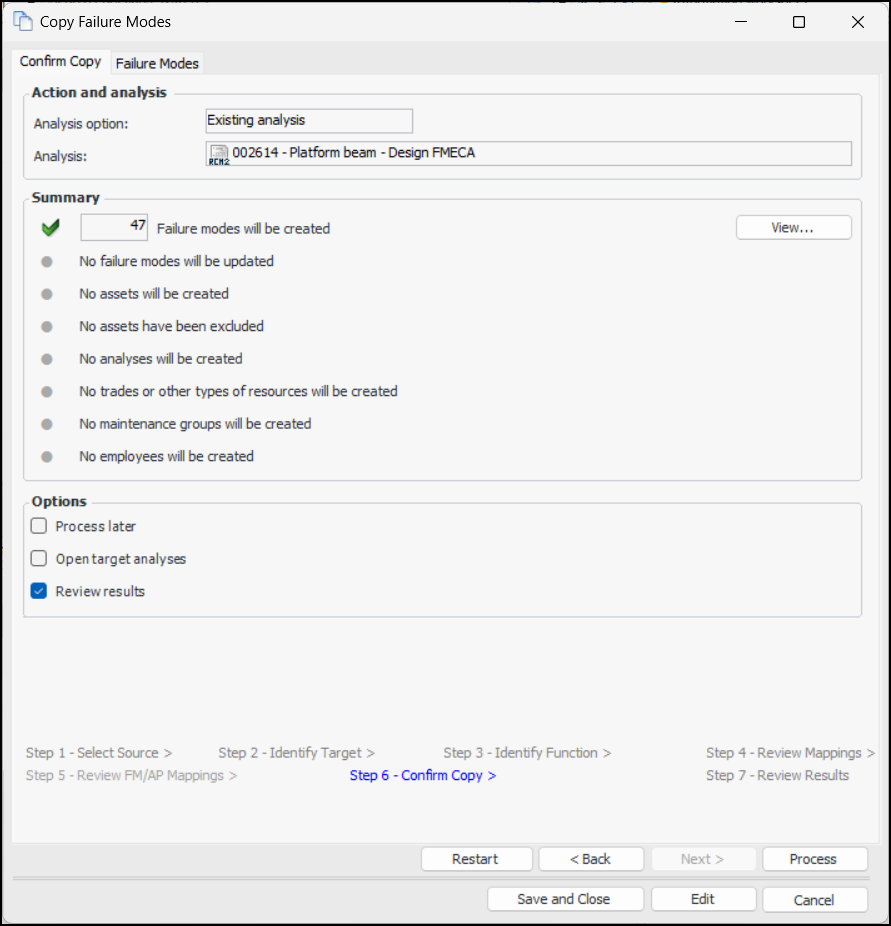Uncheck the Review results checkbox

coord(39,591)
